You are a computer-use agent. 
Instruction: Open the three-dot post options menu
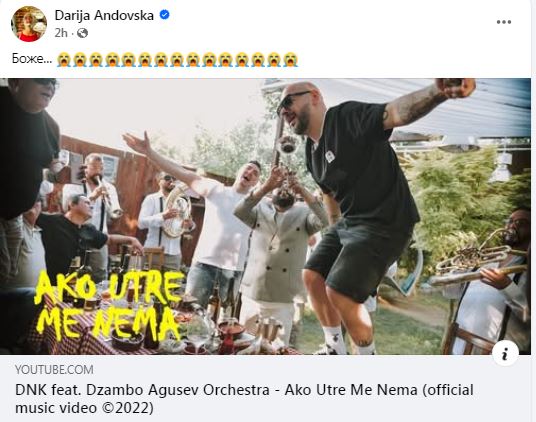(504, 22)
